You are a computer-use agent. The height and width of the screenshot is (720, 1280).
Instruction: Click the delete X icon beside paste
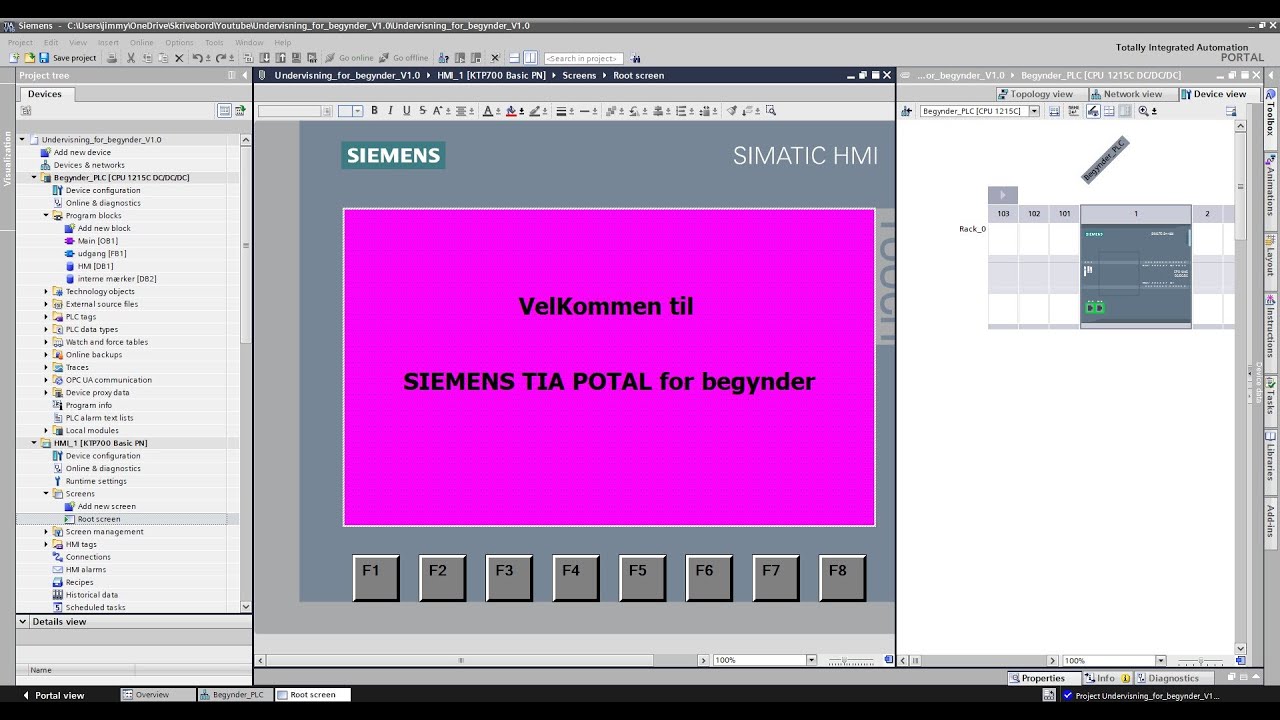178,58
